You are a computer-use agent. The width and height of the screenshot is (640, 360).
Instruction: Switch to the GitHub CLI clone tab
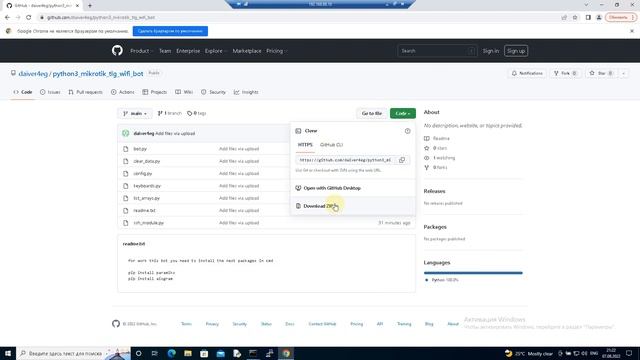coord(331,145)
